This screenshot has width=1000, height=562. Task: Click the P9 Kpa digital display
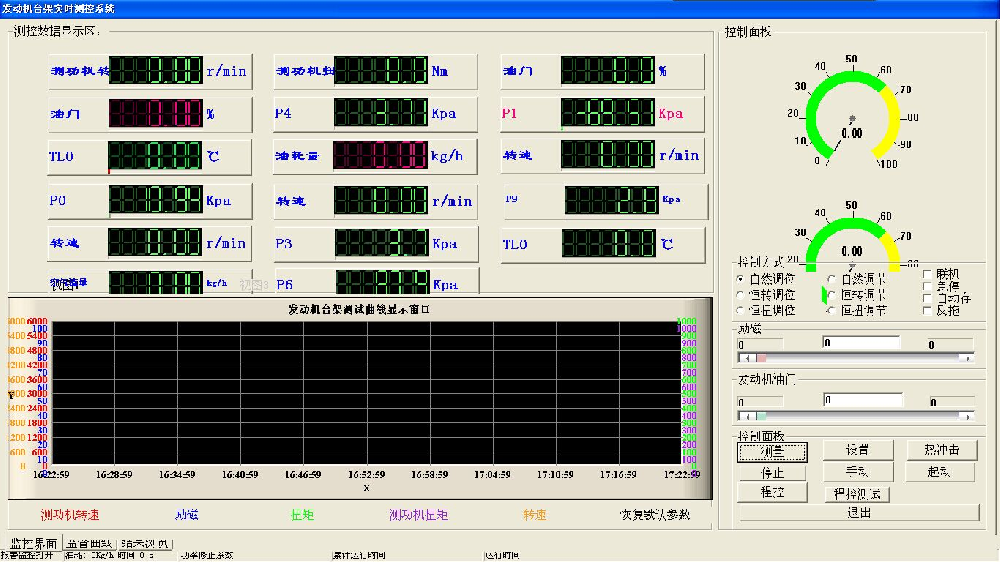tap(612, 200)
